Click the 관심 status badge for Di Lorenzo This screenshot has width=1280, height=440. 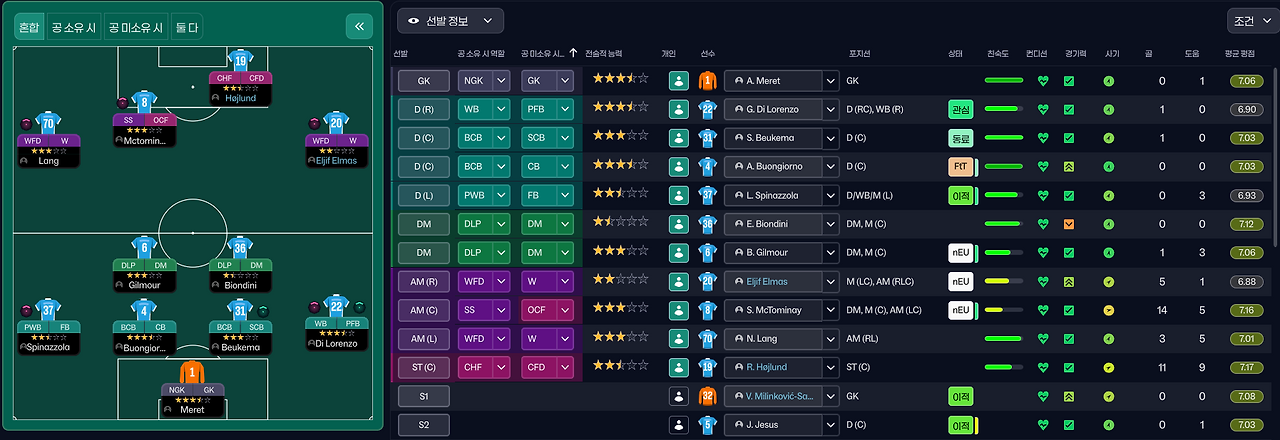click(x=960, y=109)
